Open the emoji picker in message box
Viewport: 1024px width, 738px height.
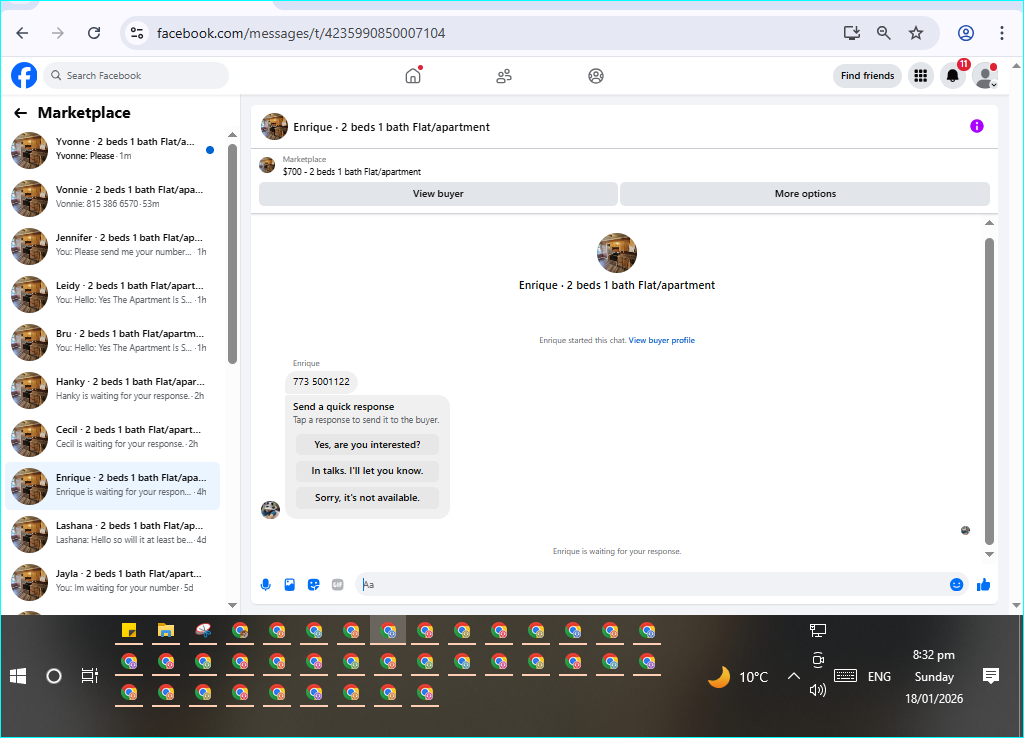[956, 585]
